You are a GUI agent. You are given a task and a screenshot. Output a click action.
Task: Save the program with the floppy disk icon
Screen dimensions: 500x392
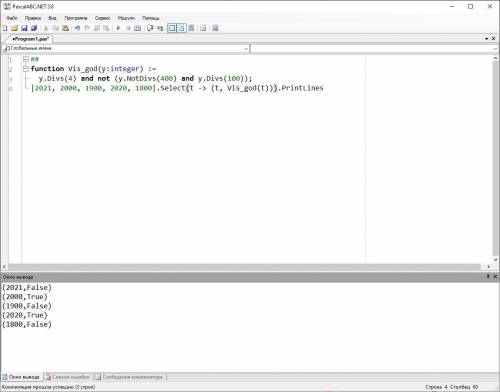(x=24, y=28)
